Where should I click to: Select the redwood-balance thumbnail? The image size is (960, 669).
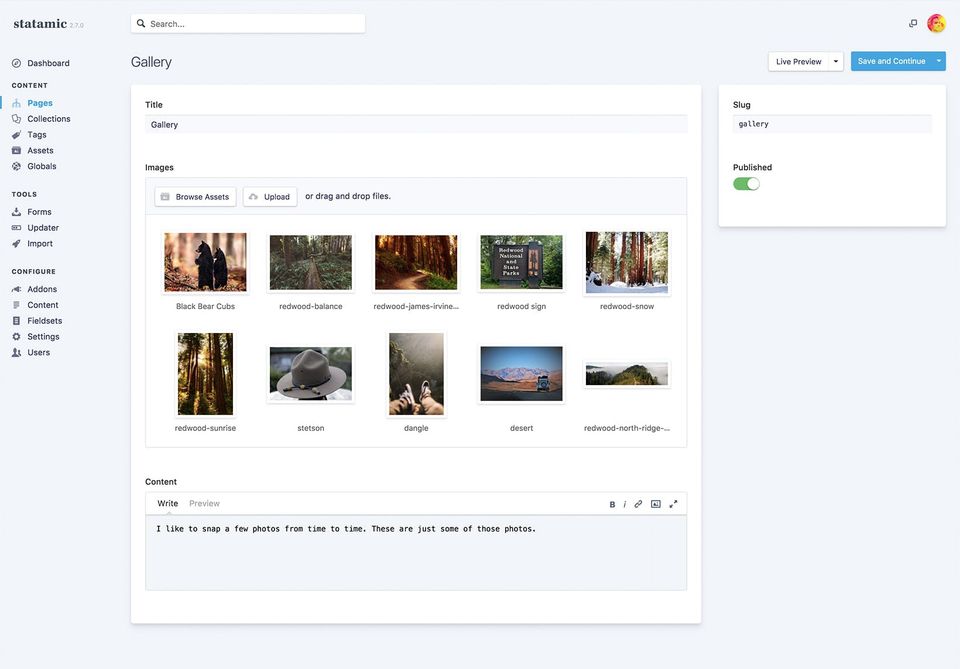pyautogui.click(x=311, y=262)
